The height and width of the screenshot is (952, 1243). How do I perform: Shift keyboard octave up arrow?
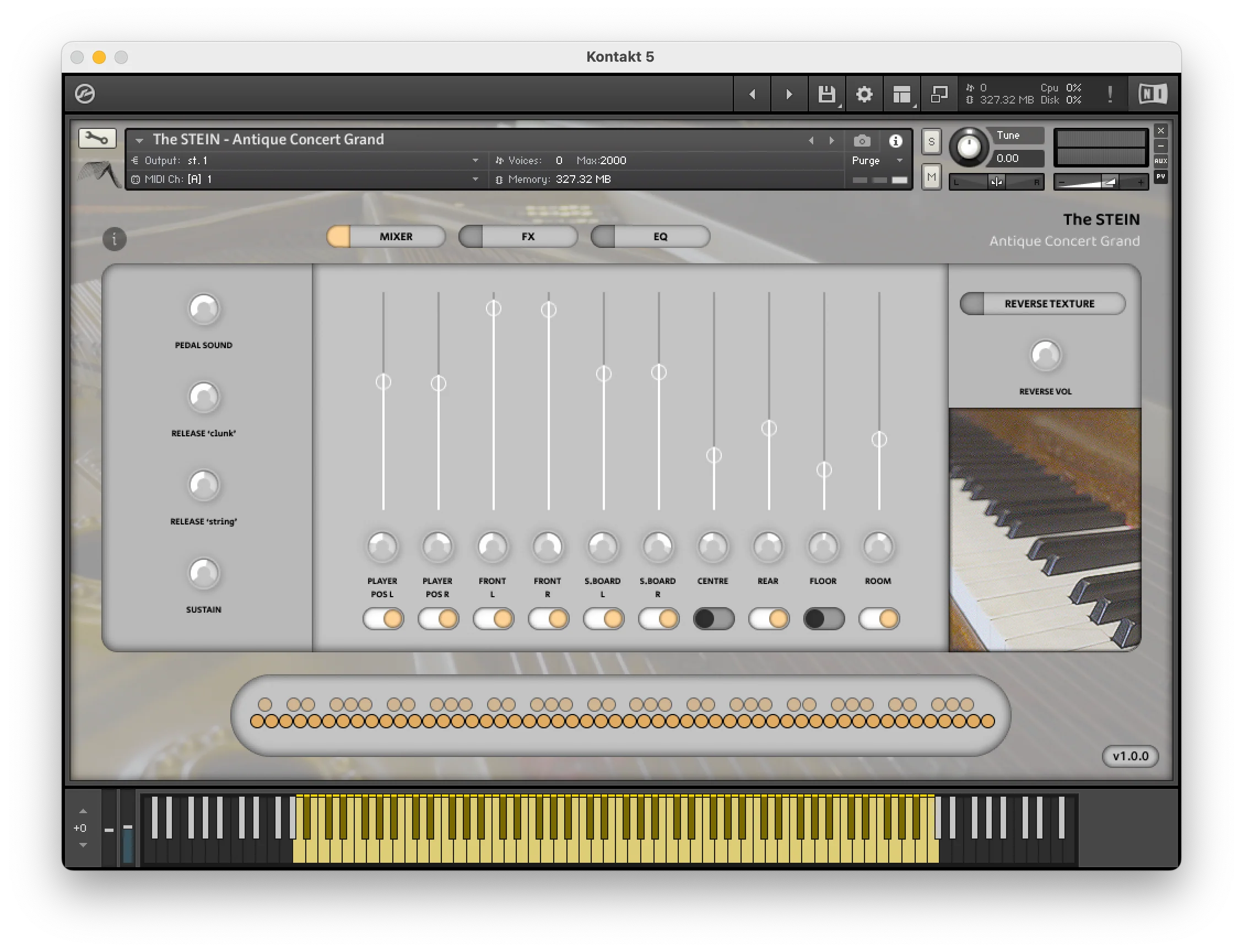(83, 812)
